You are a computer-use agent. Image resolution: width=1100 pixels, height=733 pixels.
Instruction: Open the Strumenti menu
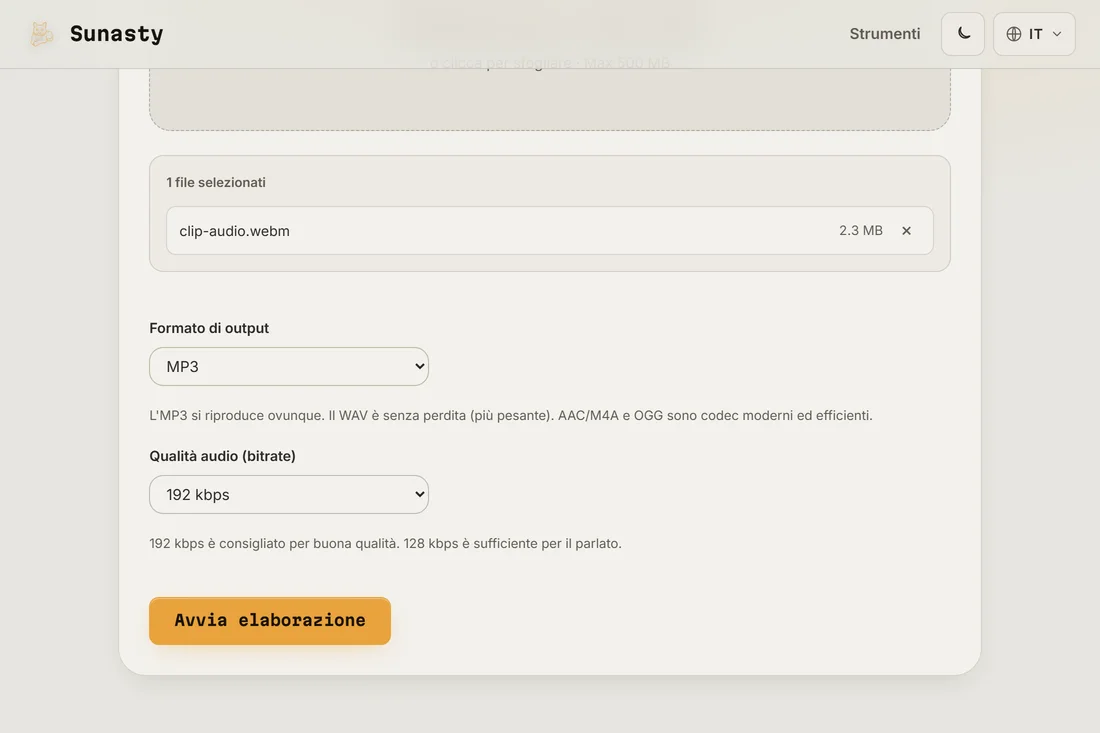click(x=885, y=34)
